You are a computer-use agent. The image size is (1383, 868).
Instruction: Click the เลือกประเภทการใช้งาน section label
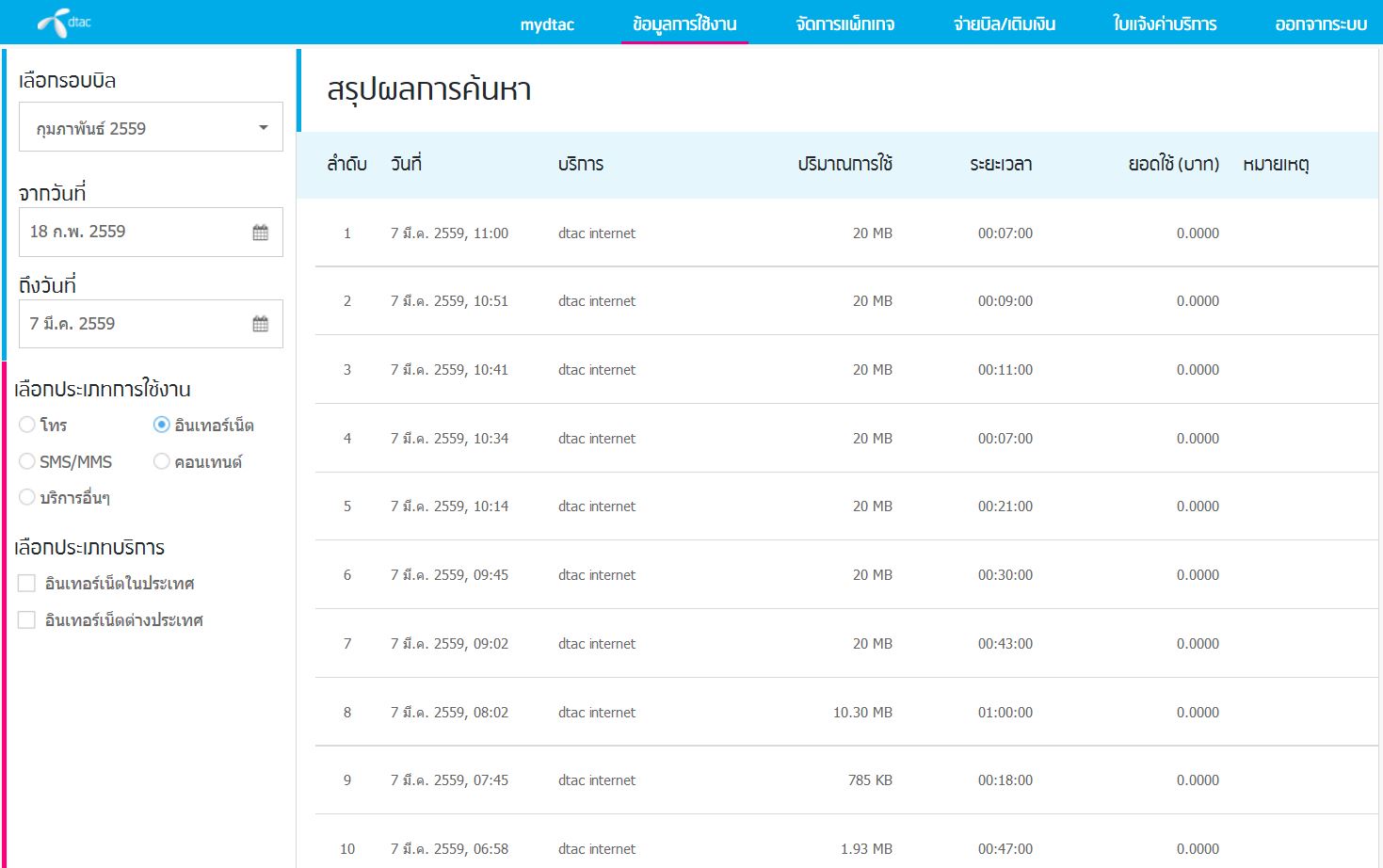coord(103,389)
